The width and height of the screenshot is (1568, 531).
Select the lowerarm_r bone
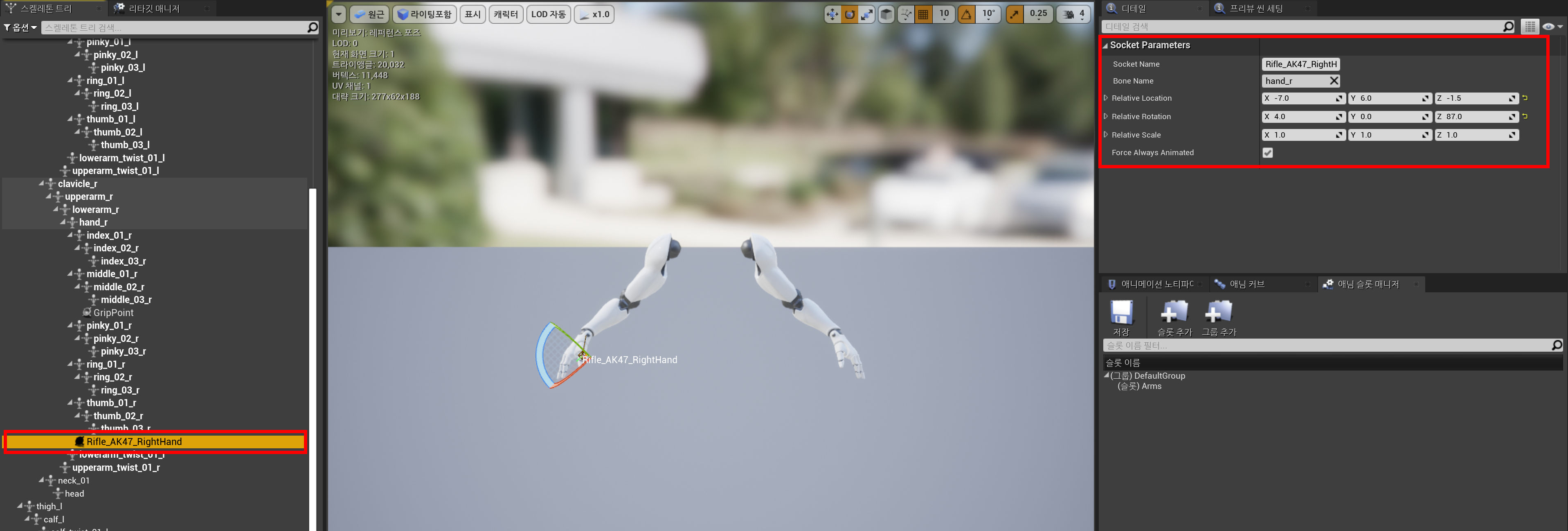(x=95, y=210)
